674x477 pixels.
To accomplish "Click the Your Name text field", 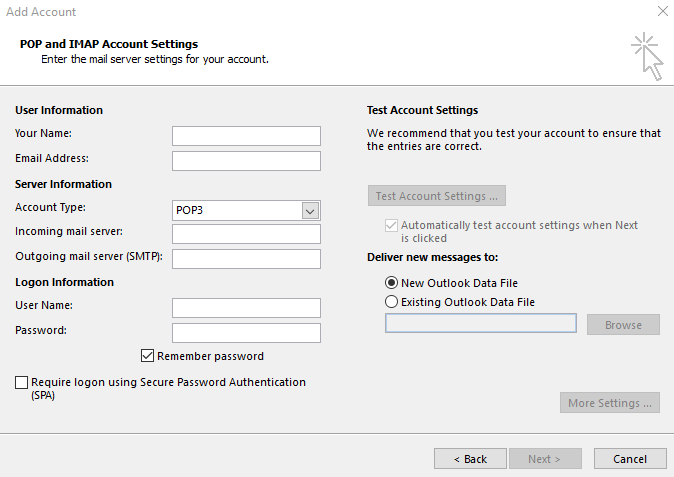I will click(246, 136).
